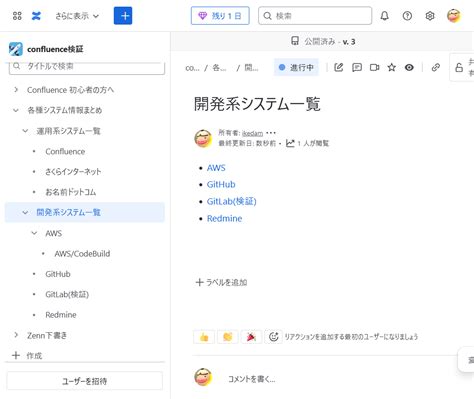Open the GitLab(検証) link in page body
This screenshot has width=474, height=399.
[232, 201]
